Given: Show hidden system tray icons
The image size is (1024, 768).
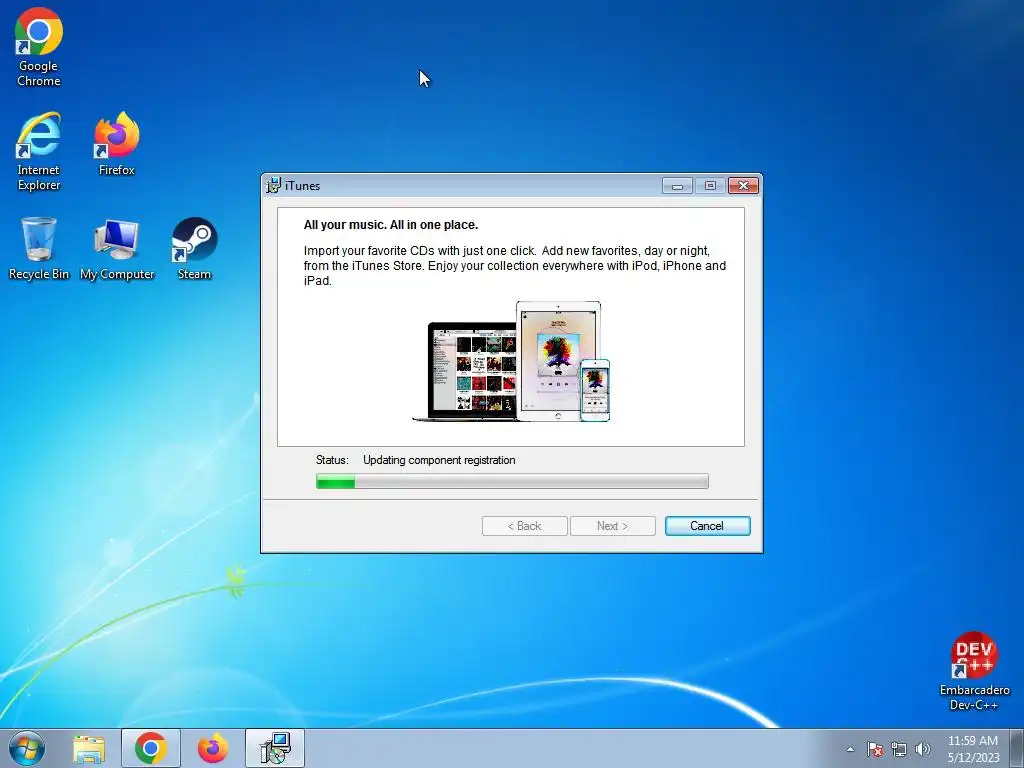Looking at the screenshot, I should (850, 749).
